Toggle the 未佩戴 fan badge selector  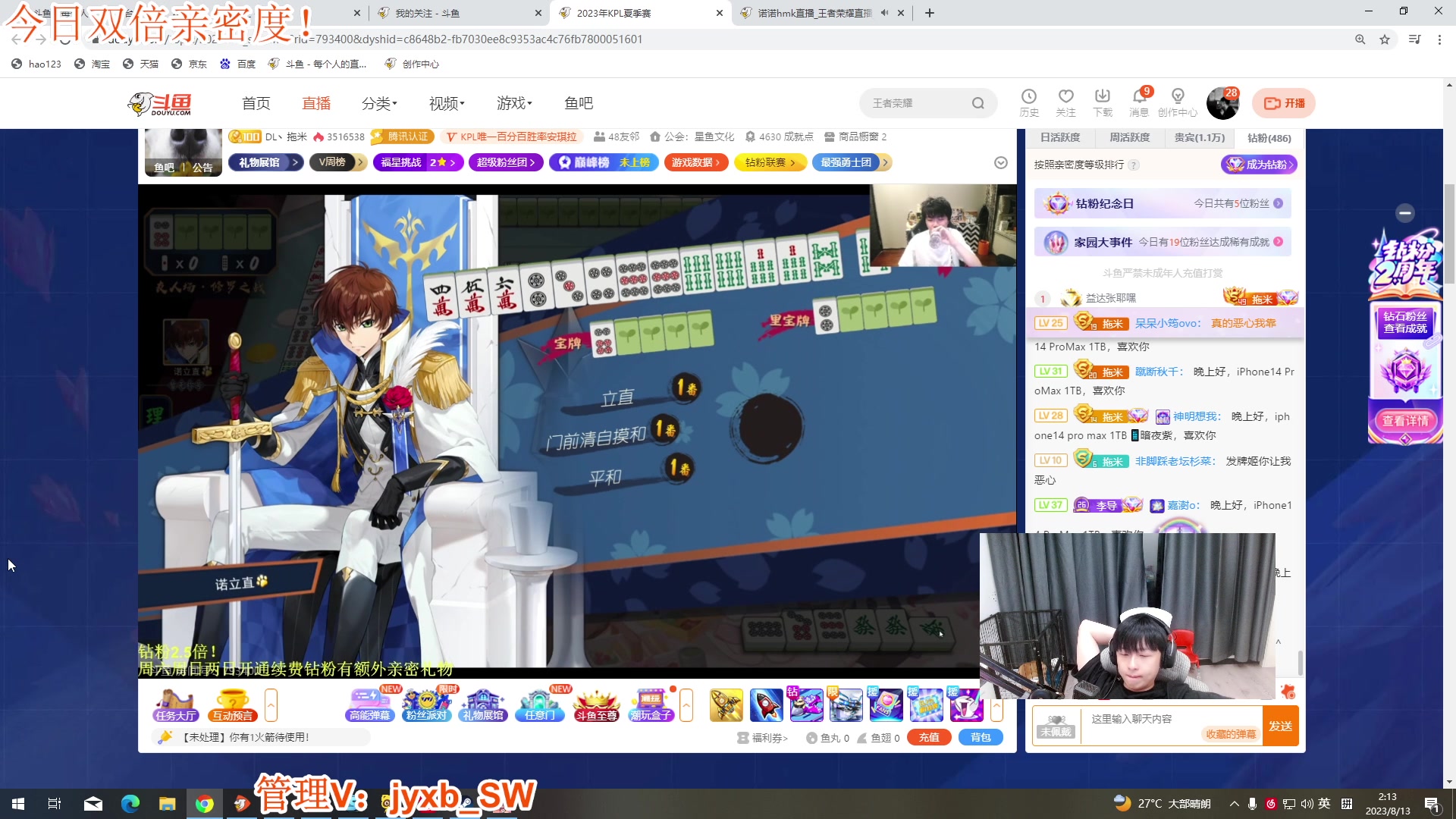click(1056, 726)
